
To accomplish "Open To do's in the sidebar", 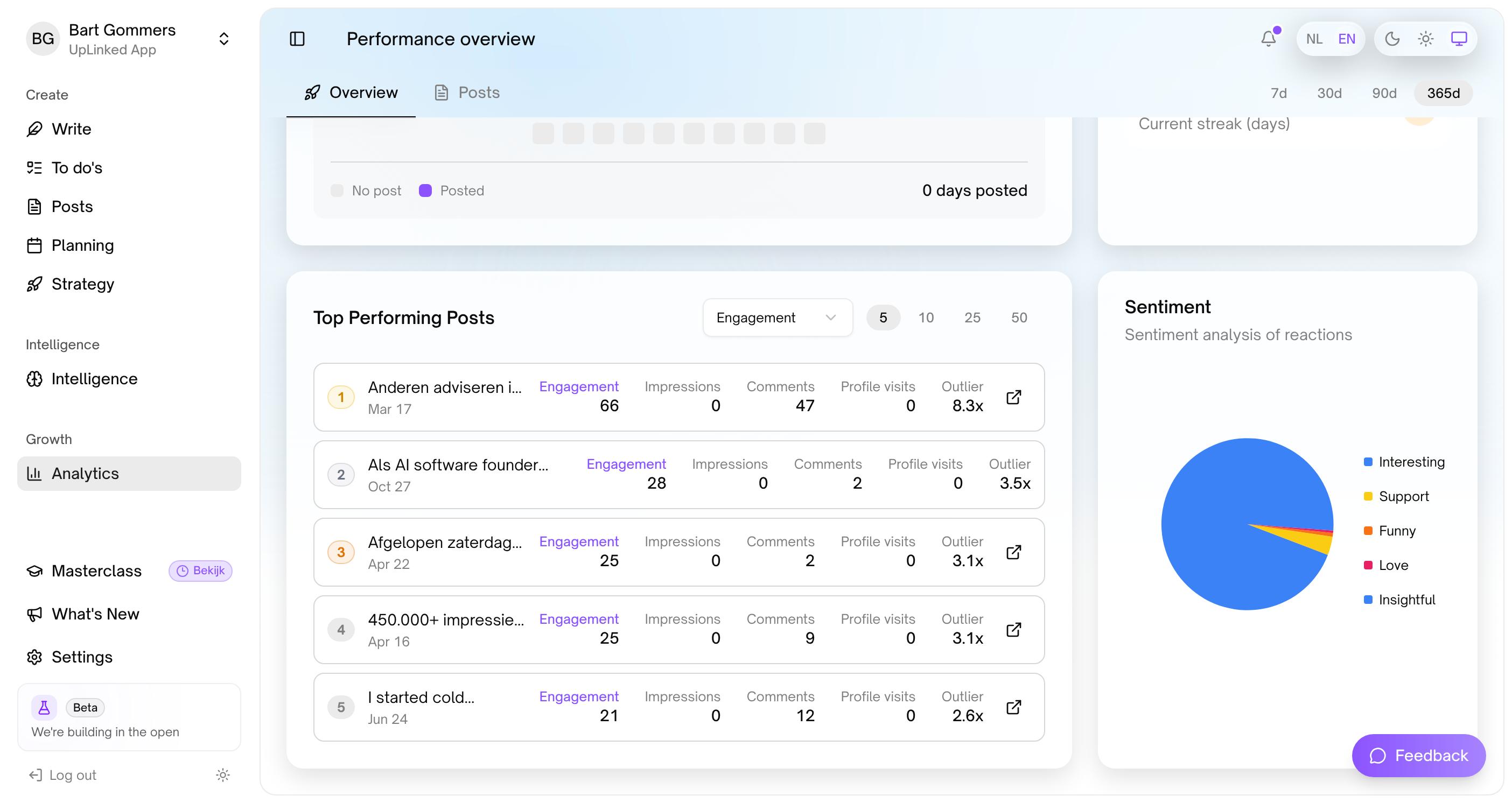I will point(129,168).
